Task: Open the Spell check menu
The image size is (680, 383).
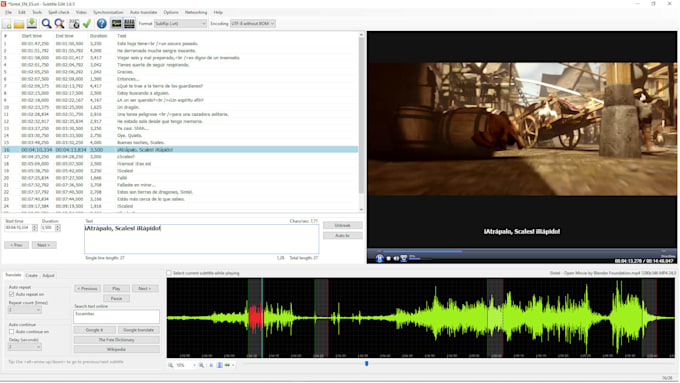Action: [x=59, y=12]
